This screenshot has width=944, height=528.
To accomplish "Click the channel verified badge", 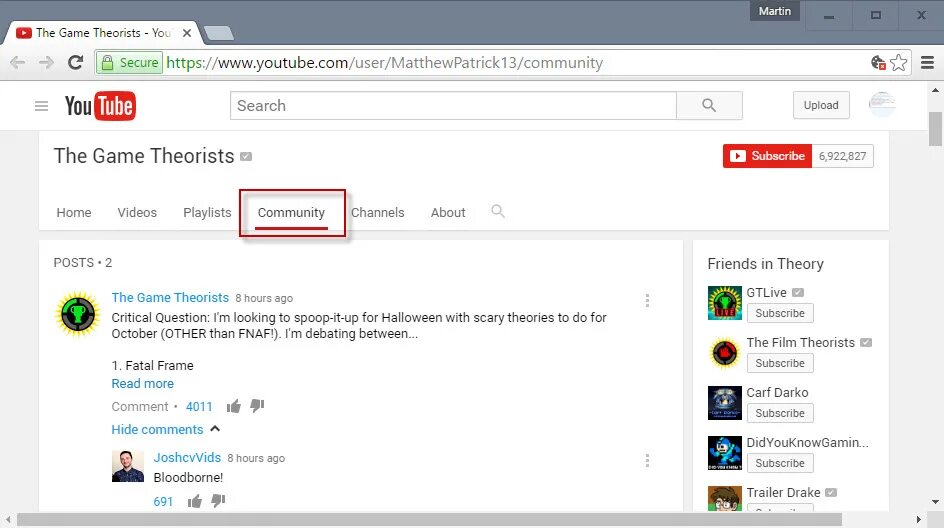I will pyautogui.click(x=246, y=157).
